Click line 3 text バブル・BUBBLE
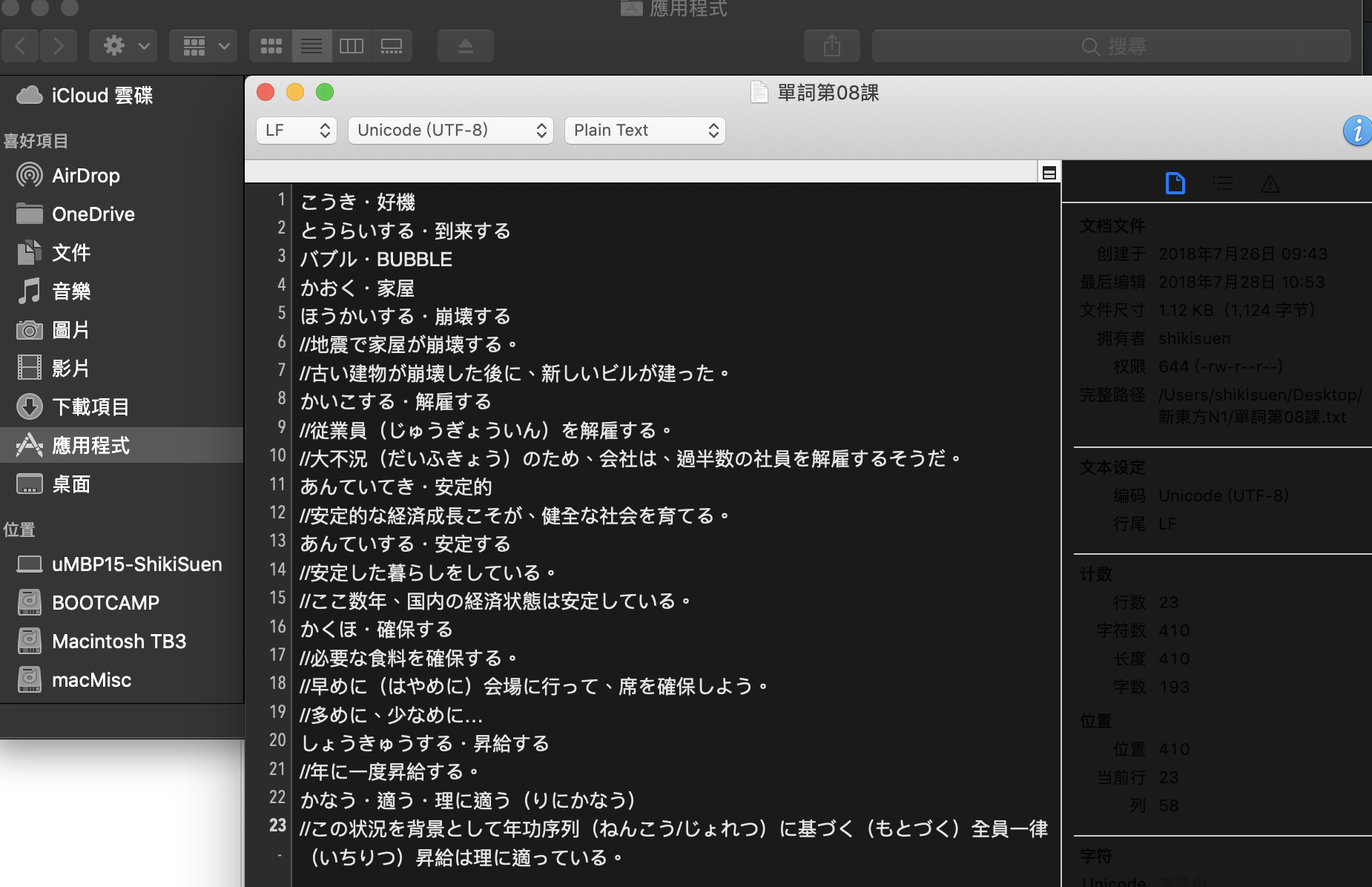1372x887 pixels. 376,260
